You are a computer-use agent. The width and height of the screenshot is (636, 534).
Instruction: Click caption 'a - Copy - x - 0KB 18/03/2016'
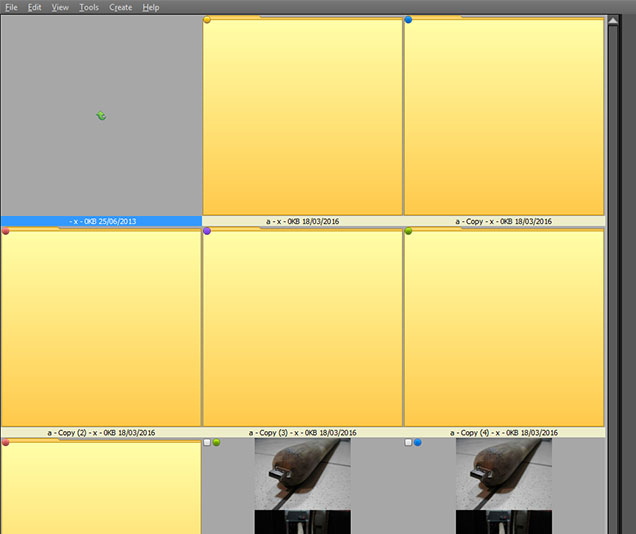pyautogui.click(x=503, y=221)
